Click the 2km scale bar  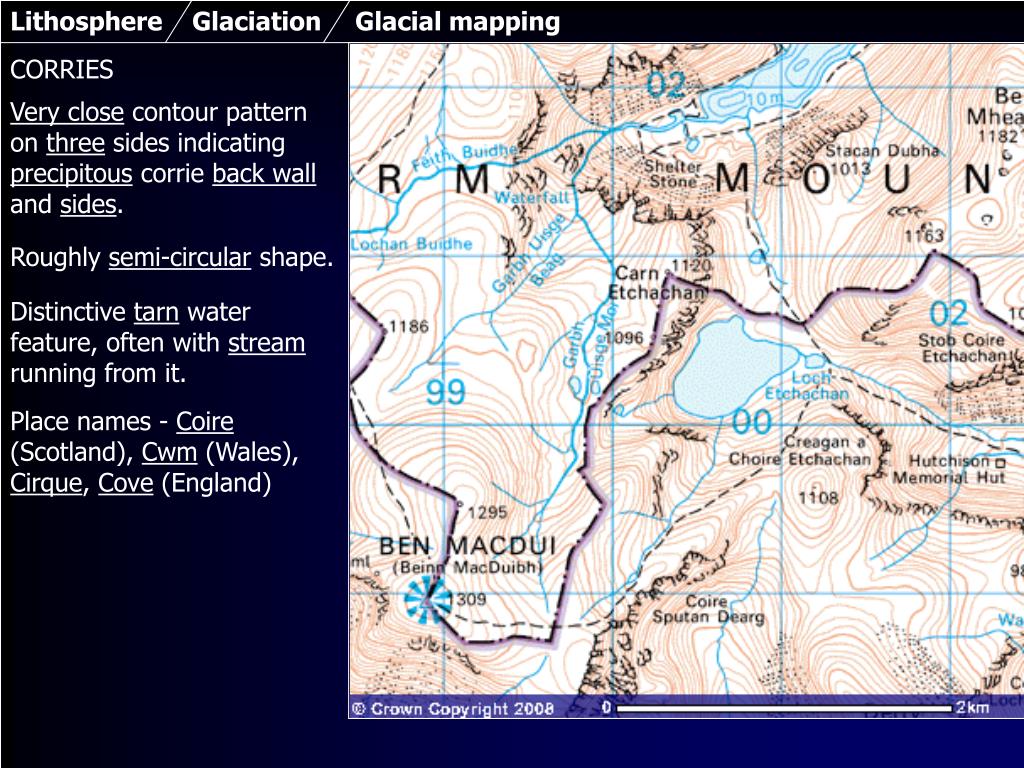784,708
